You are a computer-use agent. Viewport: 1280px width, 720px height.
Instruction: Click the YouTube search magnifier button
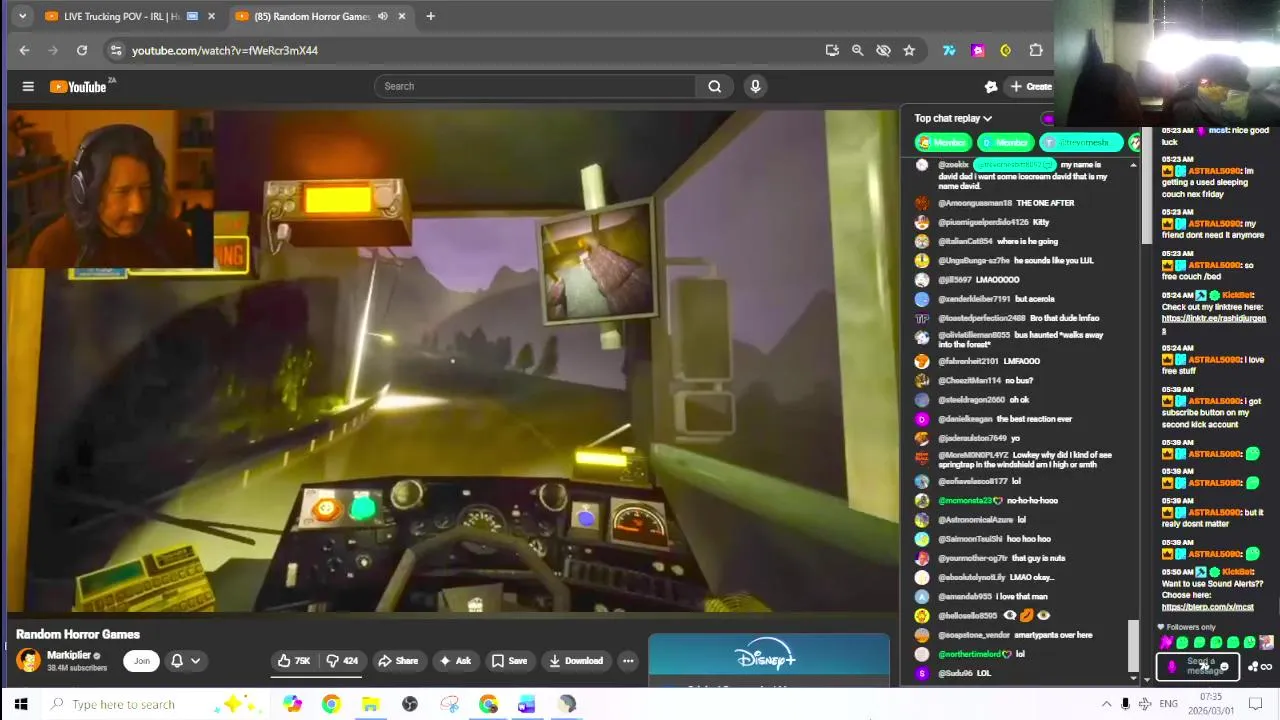tap(714, 86)
